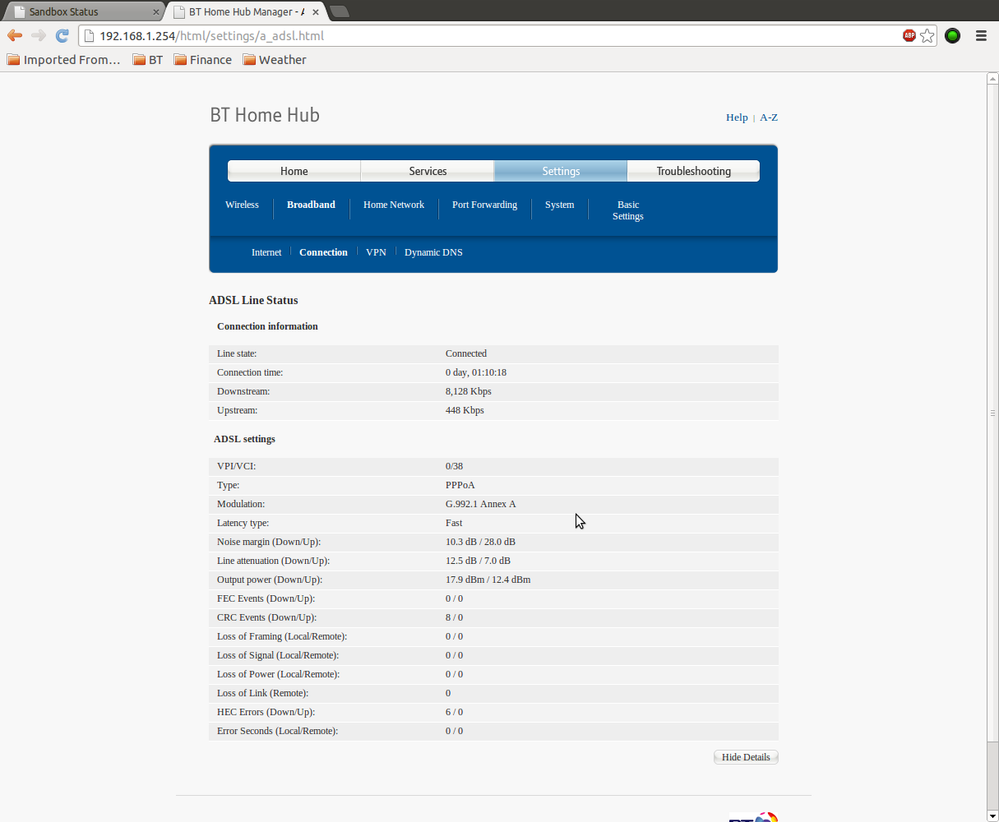Screen dimensions: 999x822
Task: Select the Broadband submenu
Action: tap(311, 205)
